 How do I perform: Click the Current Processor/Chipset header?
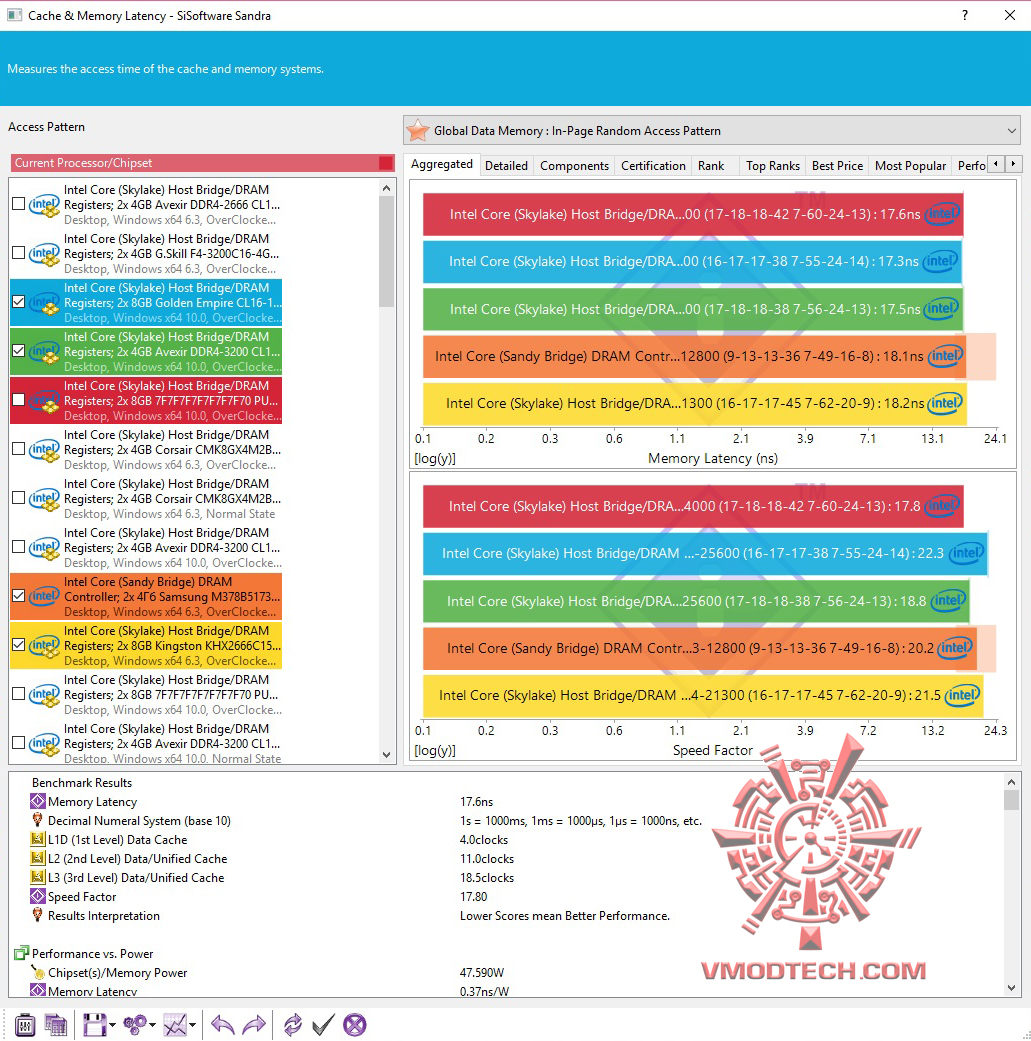tap(203, 163)
